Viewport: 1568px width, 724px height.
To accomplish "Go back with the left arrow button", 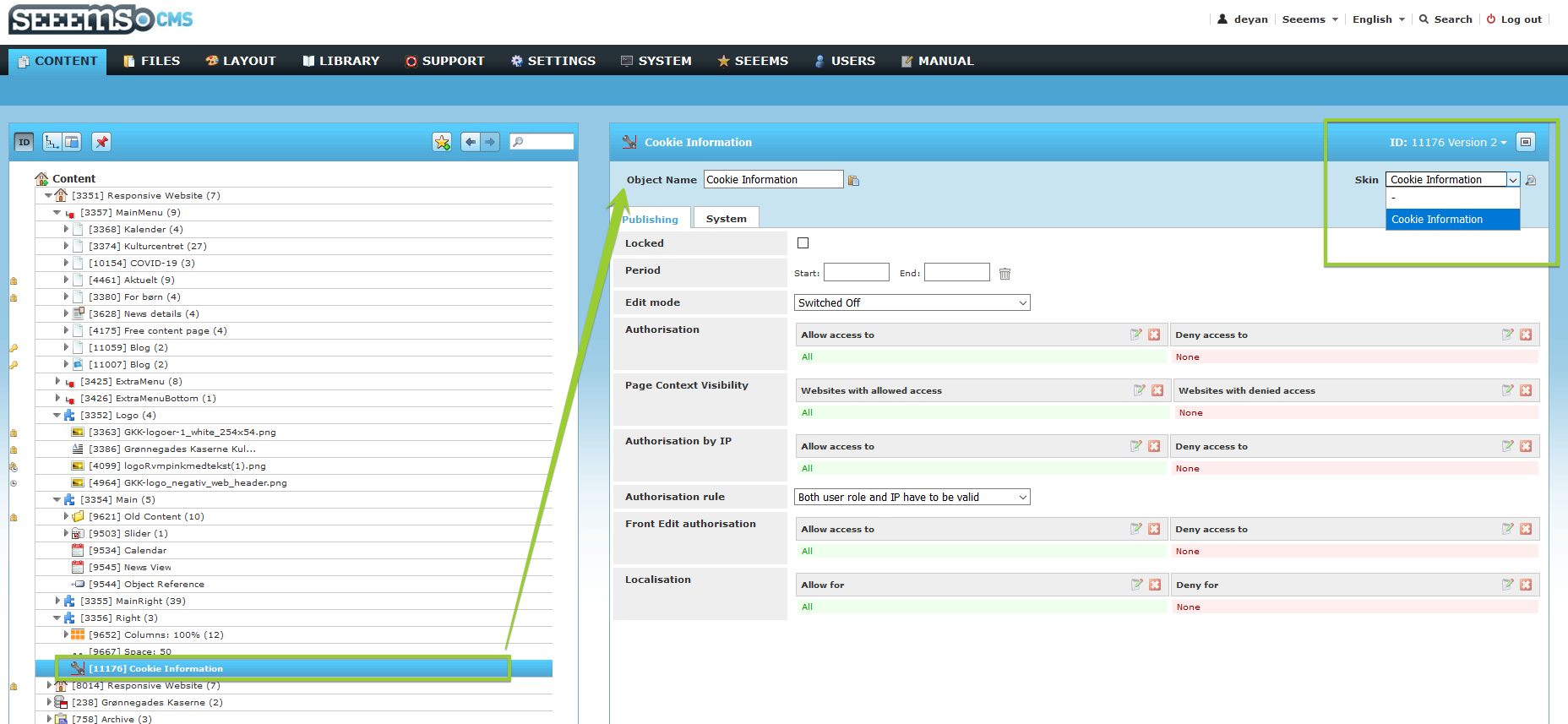I will pos(471,142).
